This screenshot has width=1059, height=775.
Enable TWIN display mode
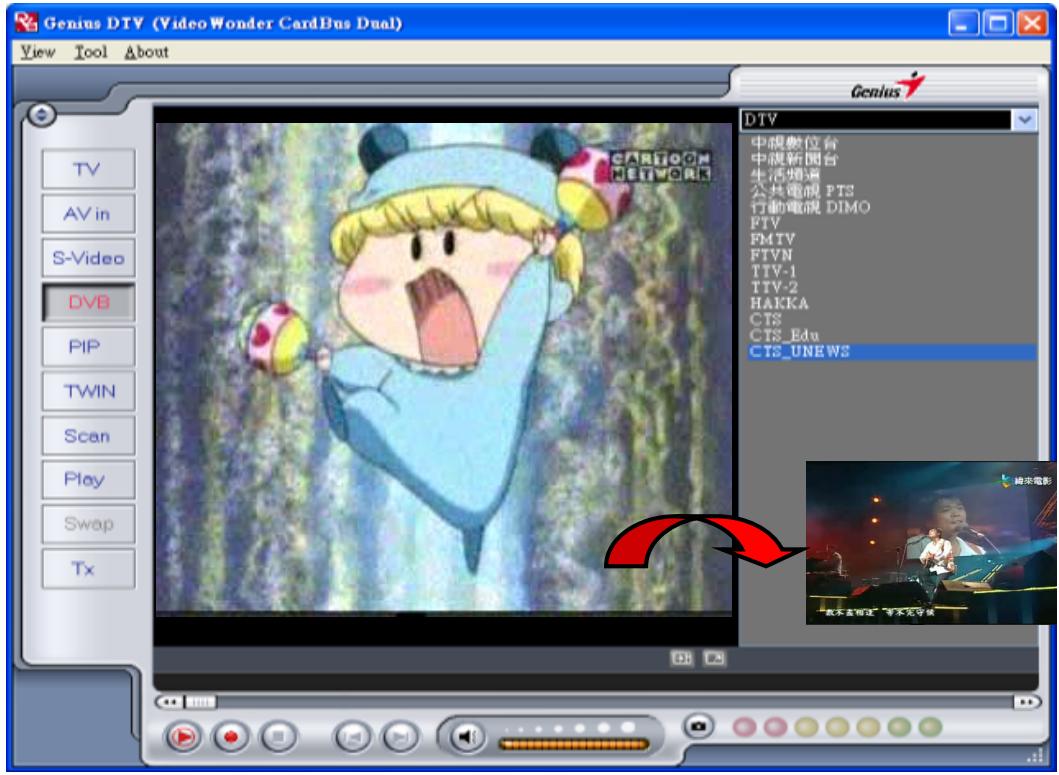[88, 391]
